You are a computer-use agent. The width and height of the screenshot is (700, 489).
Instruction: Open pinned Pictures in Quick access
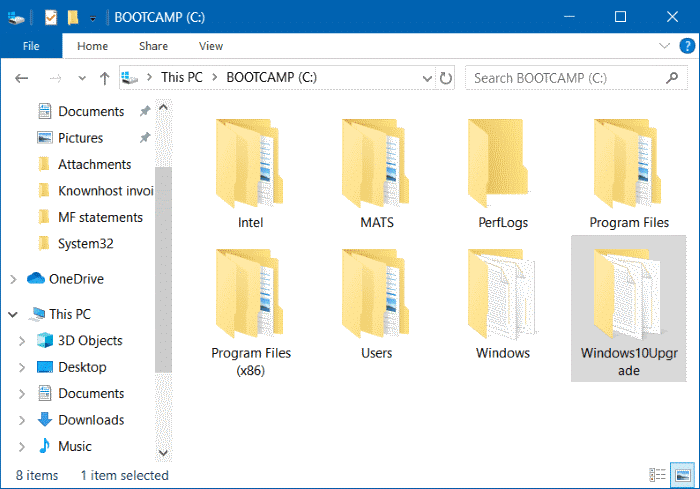point(80,138)
